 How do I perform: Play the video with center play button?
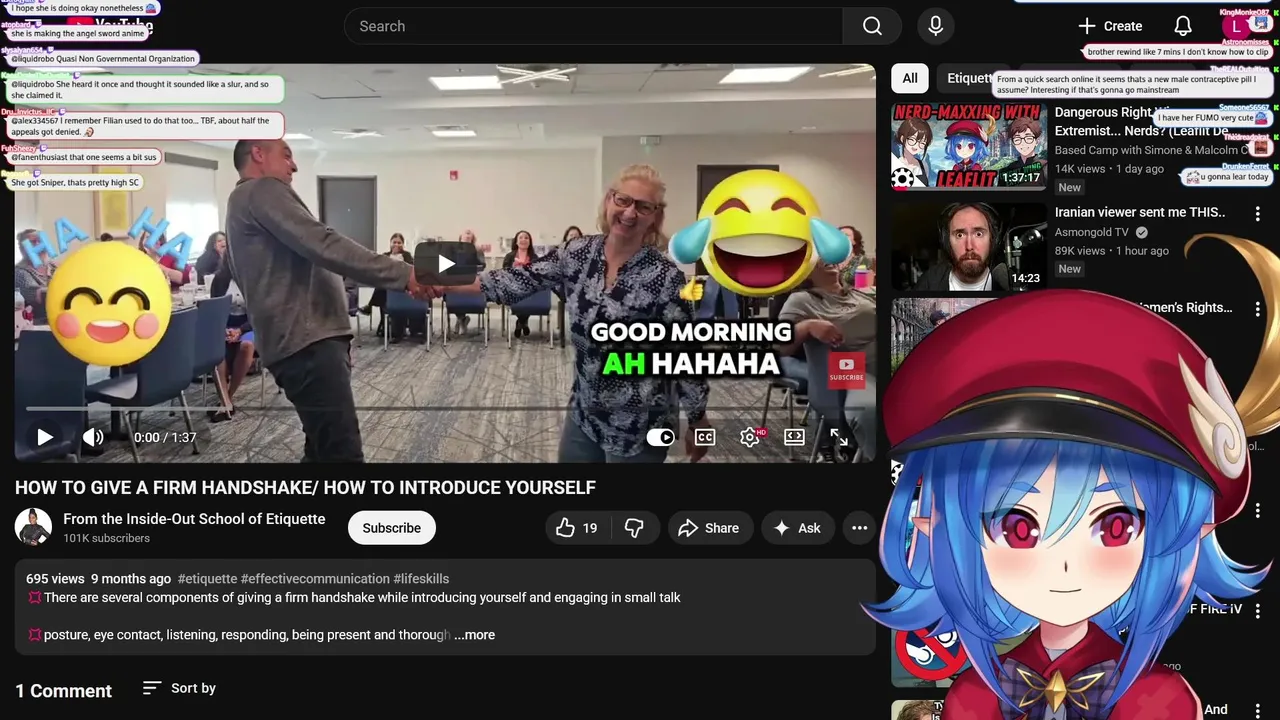[x=445, y=263]
